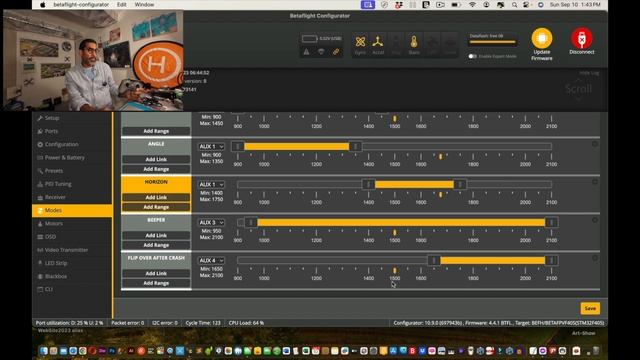640x360 pixels.
Task: Delete the BEEPER mode range
Action: coord(595,220)
